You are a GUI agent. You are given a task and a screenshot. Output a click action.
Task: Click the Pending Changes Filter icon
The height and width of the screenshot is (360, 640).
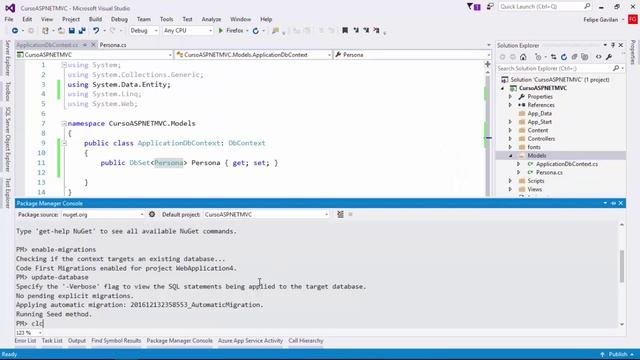538,57
